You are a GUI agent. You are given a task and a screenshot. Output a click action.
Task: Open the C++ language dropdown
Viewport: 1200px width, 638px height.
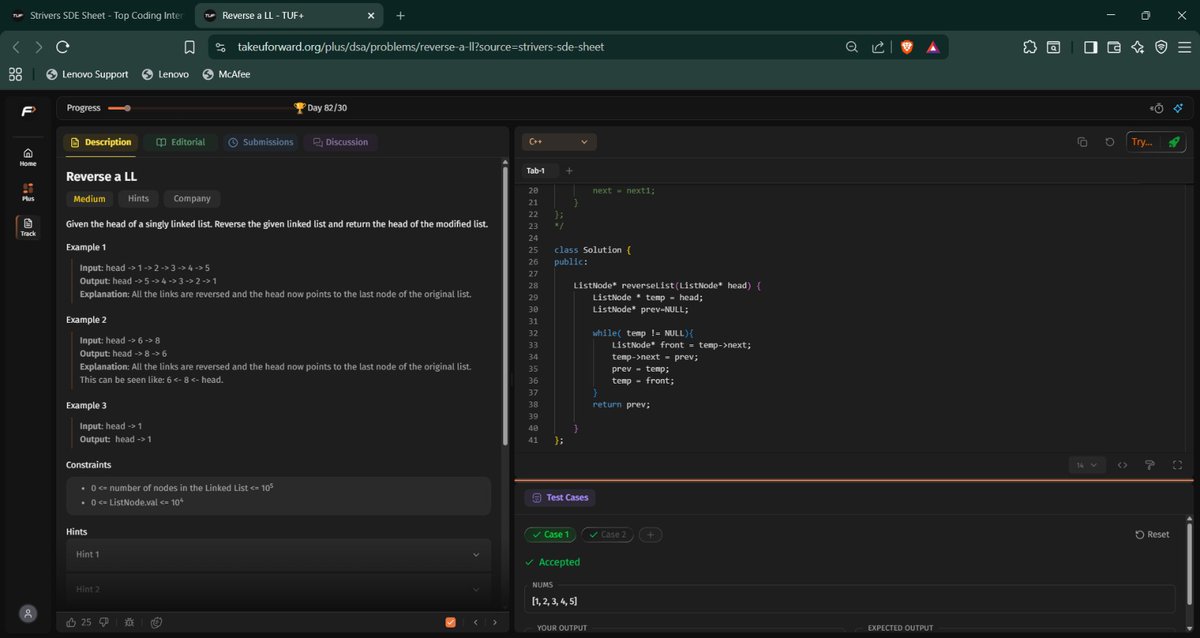(558, 142)
